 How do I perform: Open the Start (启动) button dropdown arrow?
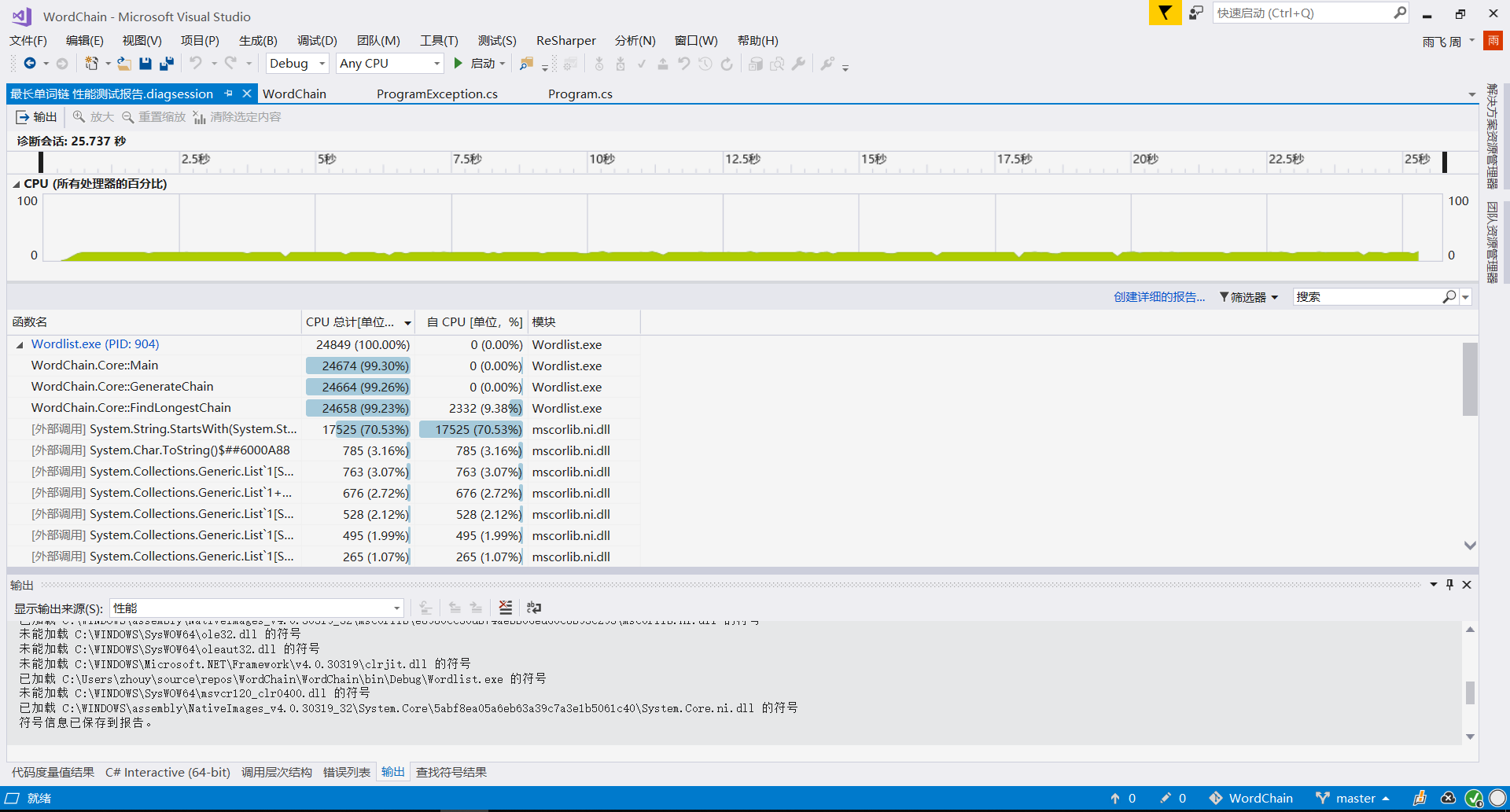point(503,64)
